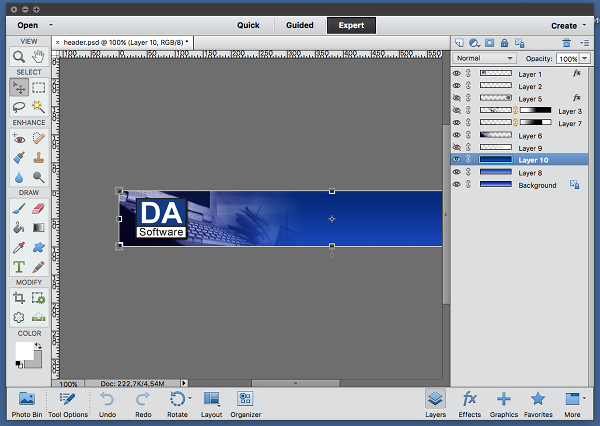Select the Hand tool
This screenshot has height=426, width=600.
(38, 57)
